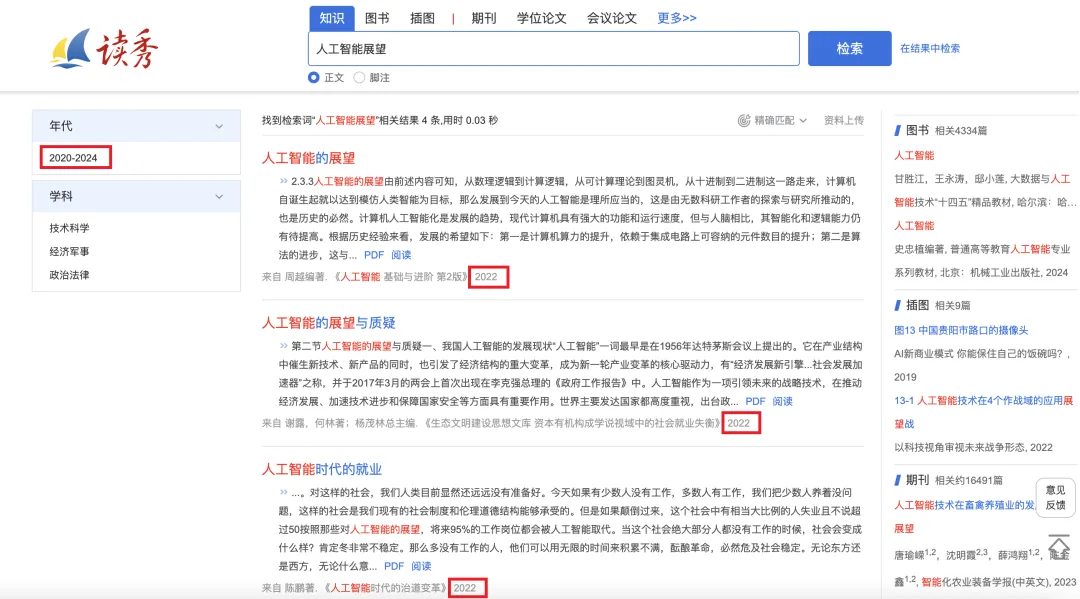
Task: Open the 更多>> tab menu
Action: click(x=676, y=18)
